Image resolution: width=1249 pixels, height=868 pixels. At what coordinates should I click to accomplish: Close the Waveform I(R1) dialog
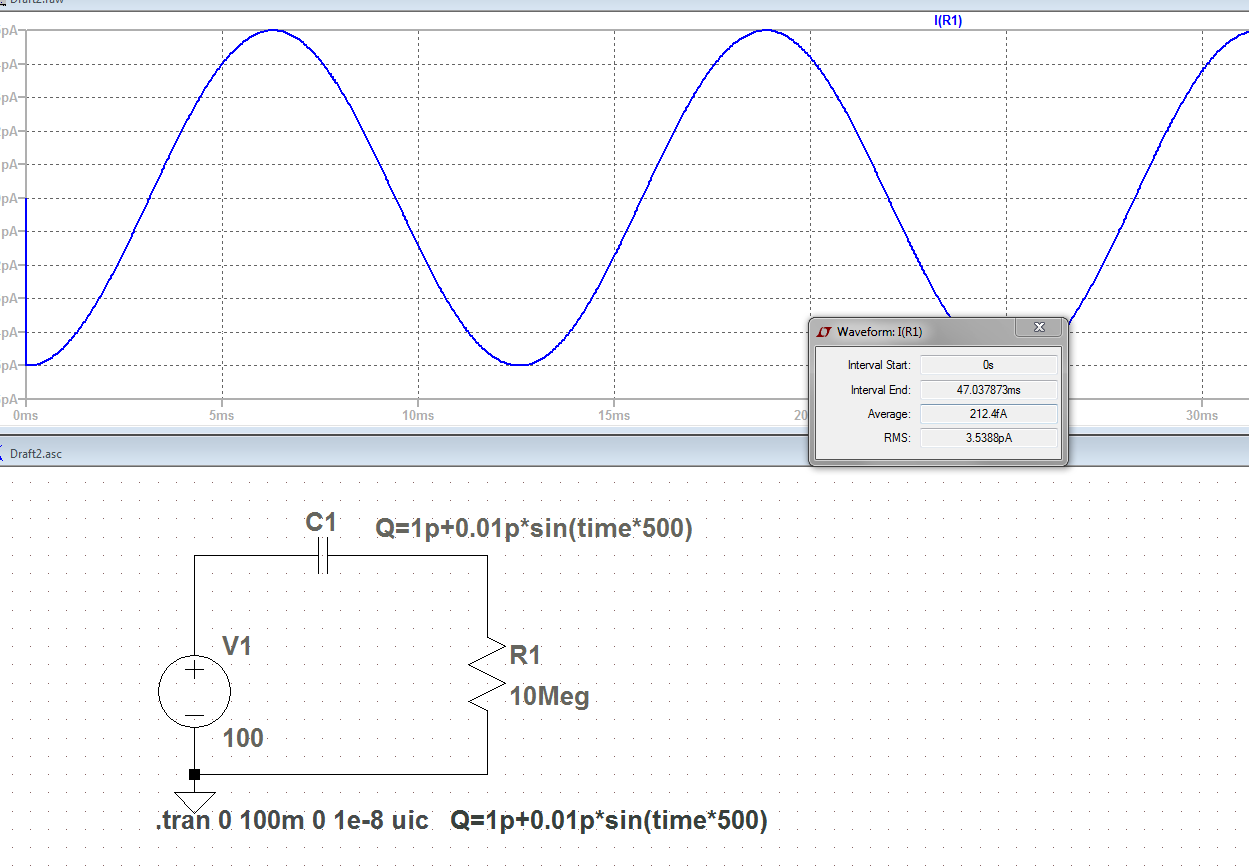click(1038, 328)
